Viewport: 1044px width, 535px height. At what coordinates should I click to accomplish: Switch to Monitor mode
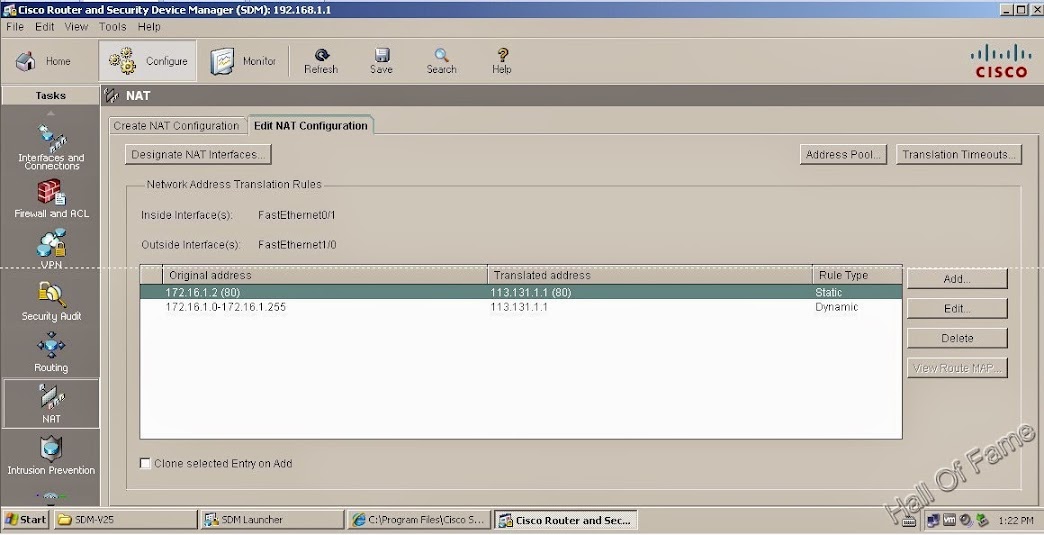pyautogui.click(x=242, y=61)
